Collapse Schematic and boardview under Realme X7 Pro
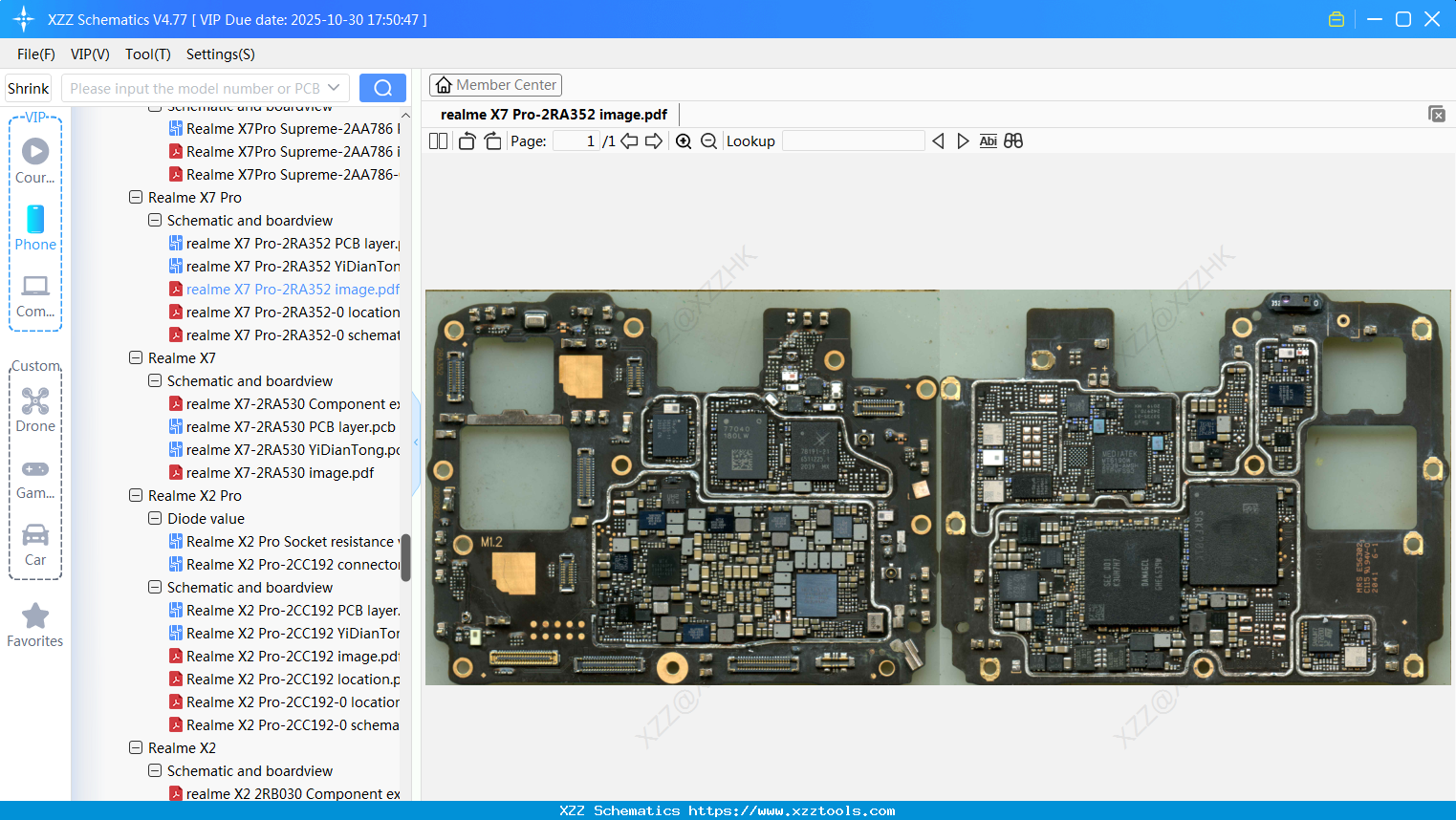The image size is (1456, 820). pos(155,221)
